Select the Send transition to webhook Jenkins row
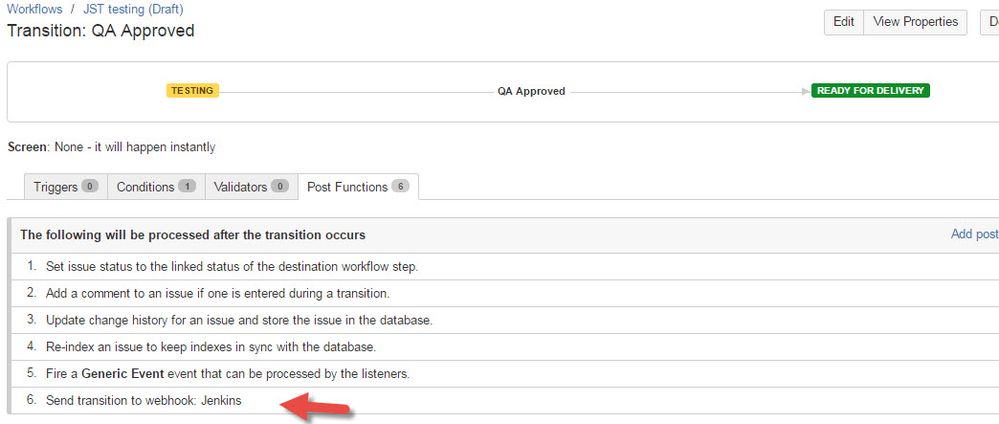 pyautogui.click(x=505, y=400)
